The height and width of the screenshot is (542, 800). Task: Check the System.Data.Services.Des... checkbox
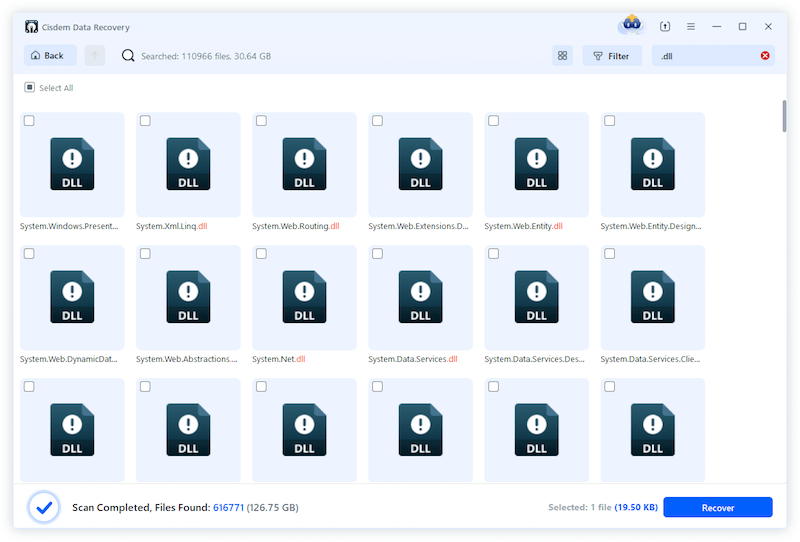coord(493,254)
